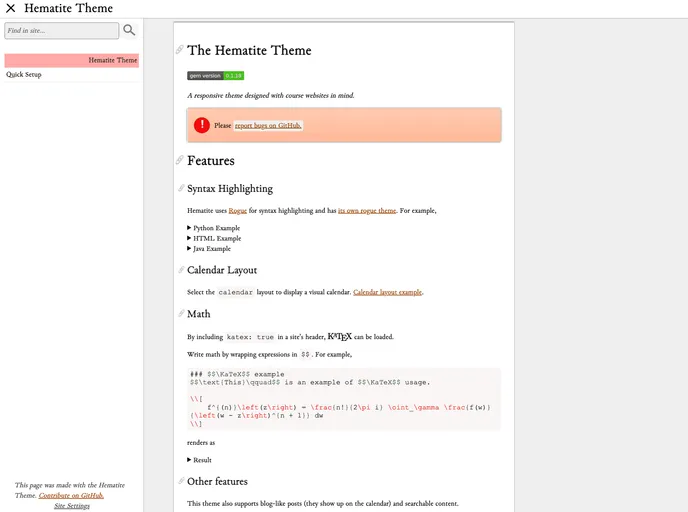Close the sidebar with the X icon

click(11, 9)
